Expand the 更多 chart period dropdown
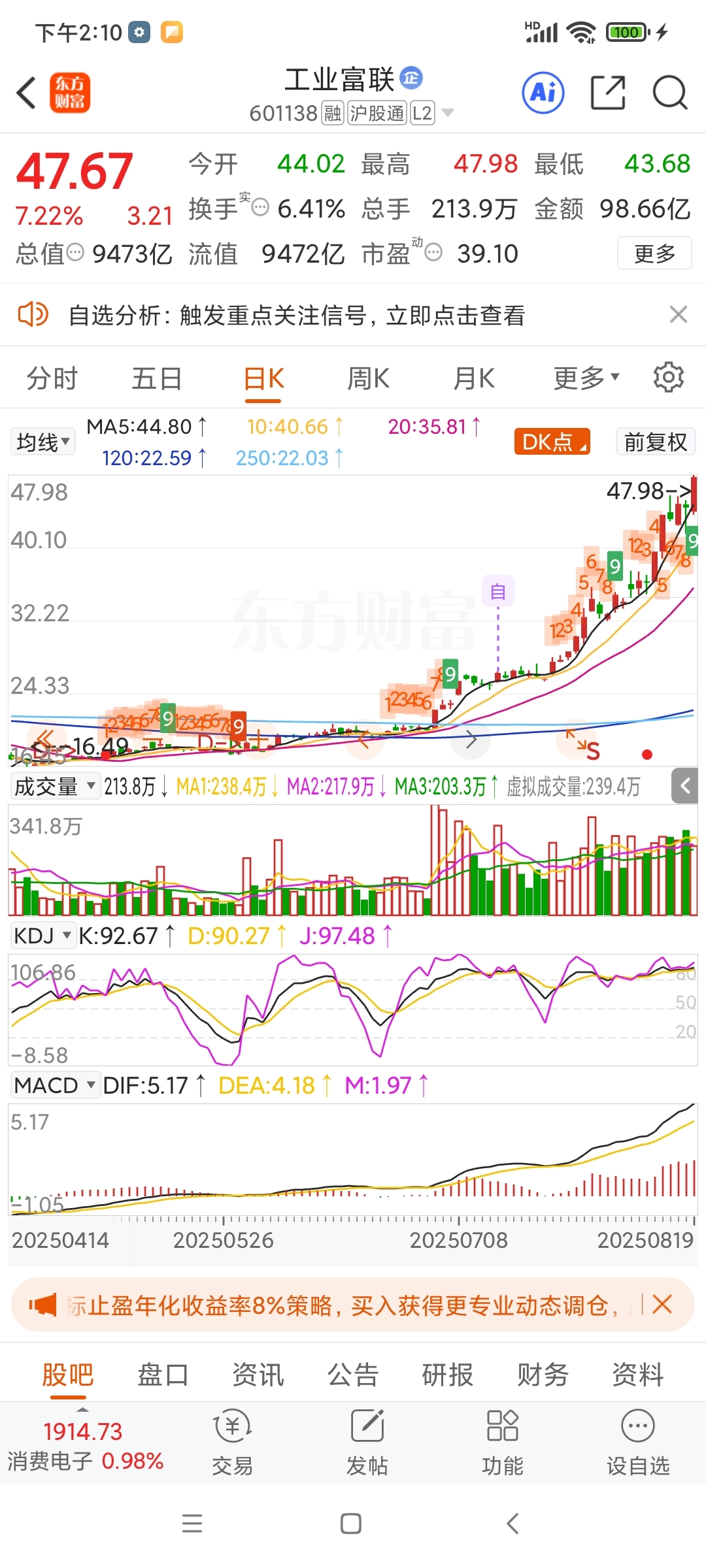 click(x=586, y=378)
